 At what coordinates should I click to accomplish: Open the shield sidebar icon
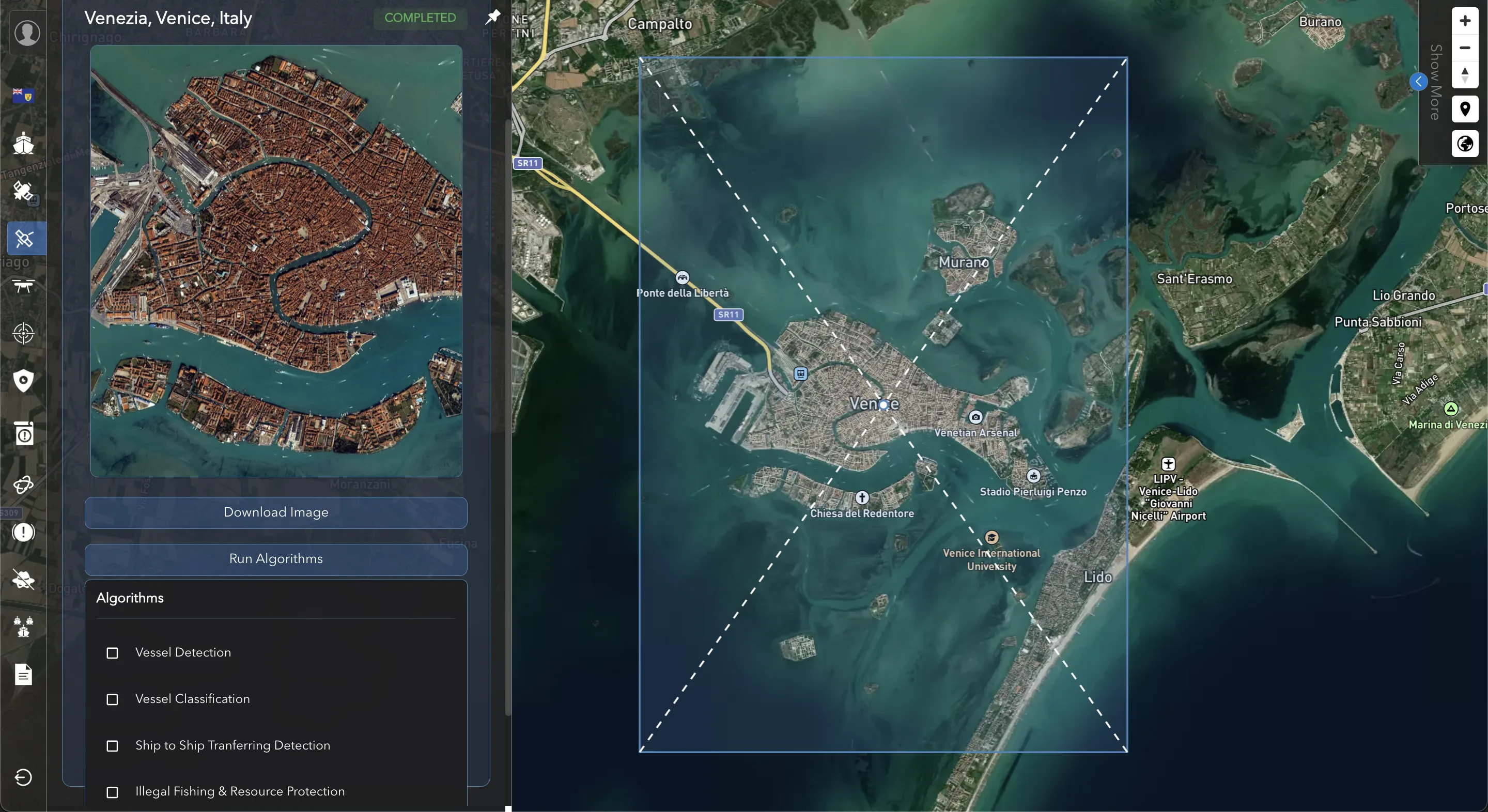(x=24, y=381)
